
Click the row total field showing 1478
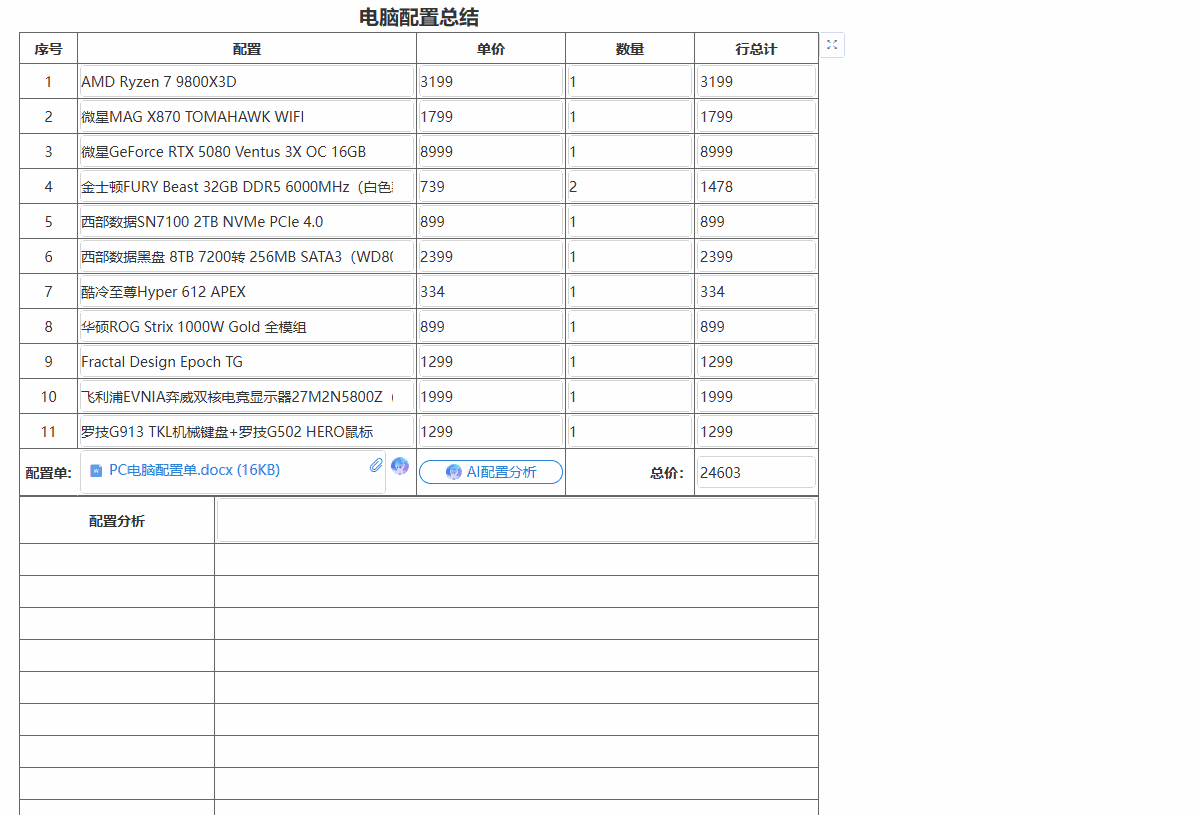tap(755, 187)
